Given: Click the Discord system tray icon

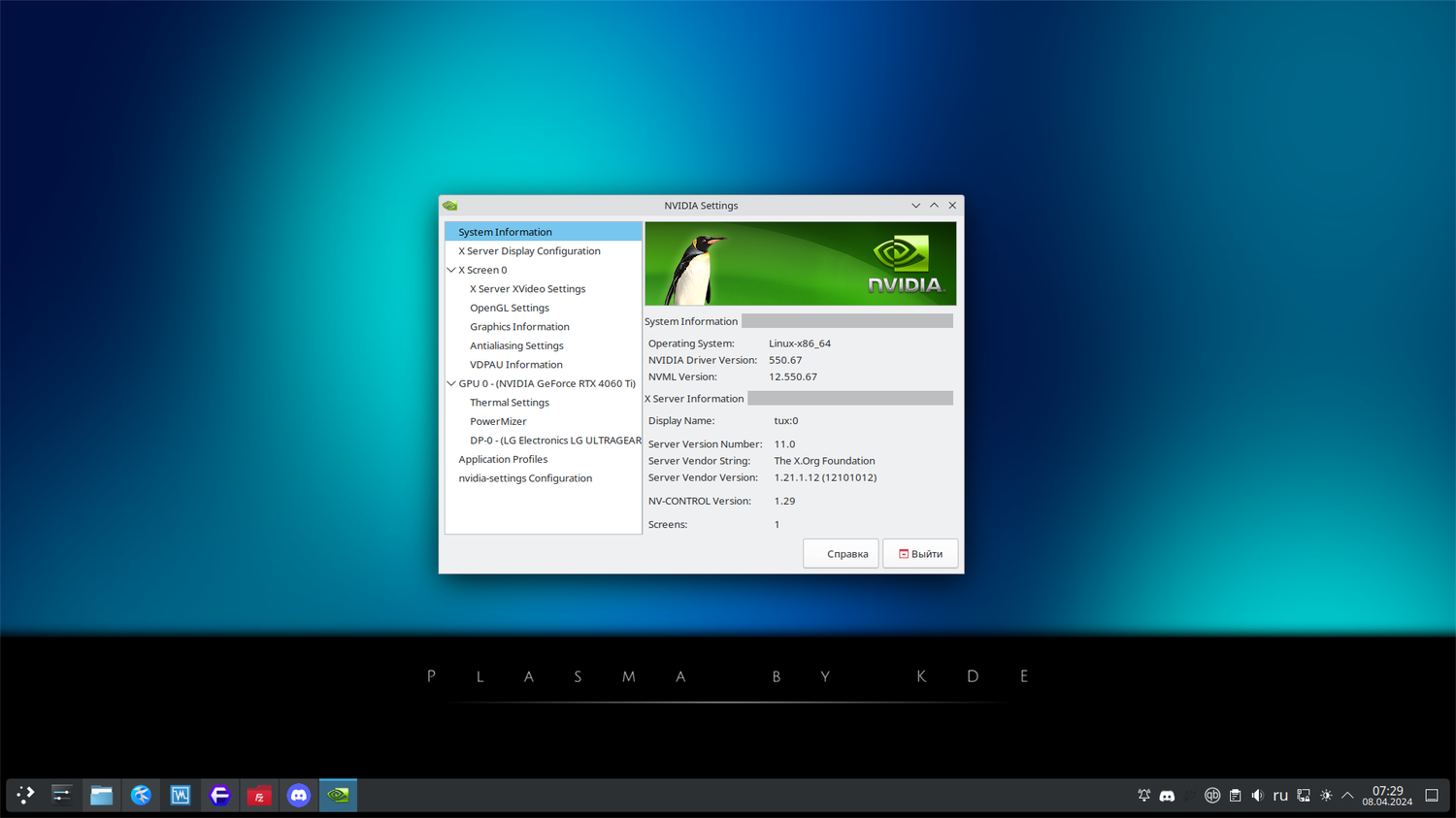Looking at the screenshot, I should pyautogui.click(x=1167, y=796).
